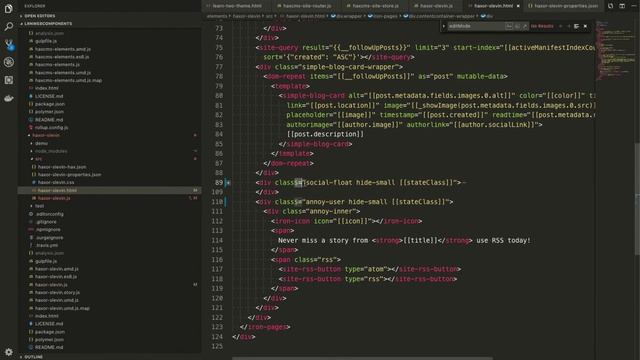Screen dimensions: 640x360
Task: Open the Manage gear in activity bar
Action: point(9,351)
